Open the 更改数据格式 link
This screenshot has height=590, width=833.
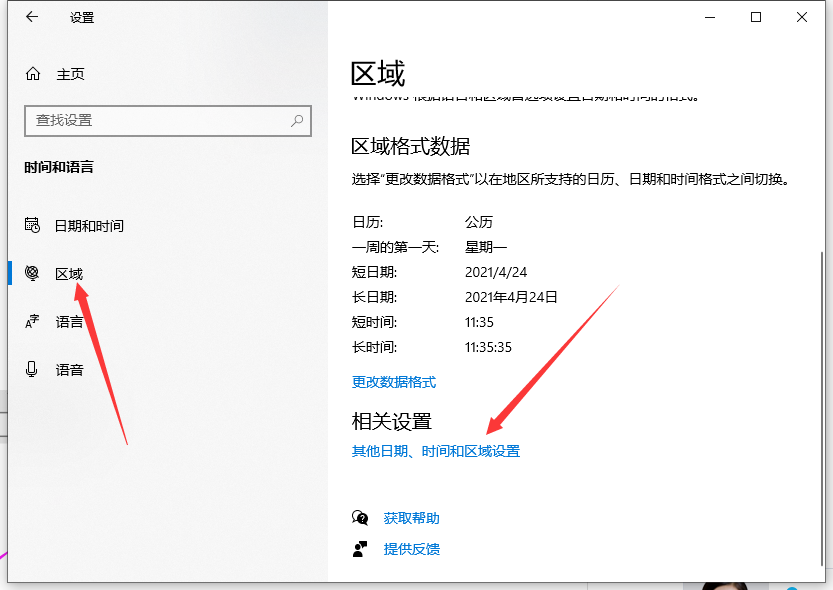click(394, 382)
